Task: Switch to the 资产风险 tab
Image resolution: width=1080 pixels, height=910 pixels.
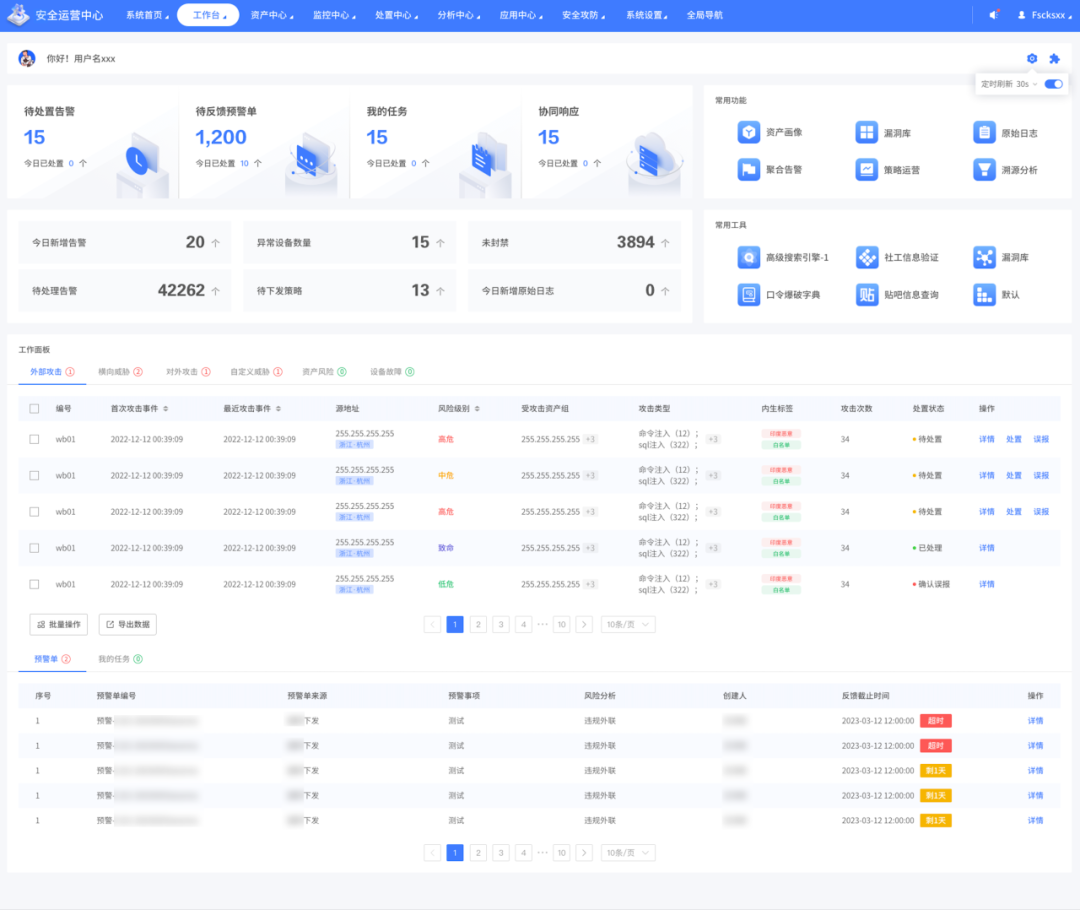Action: (x=324, y=372)
